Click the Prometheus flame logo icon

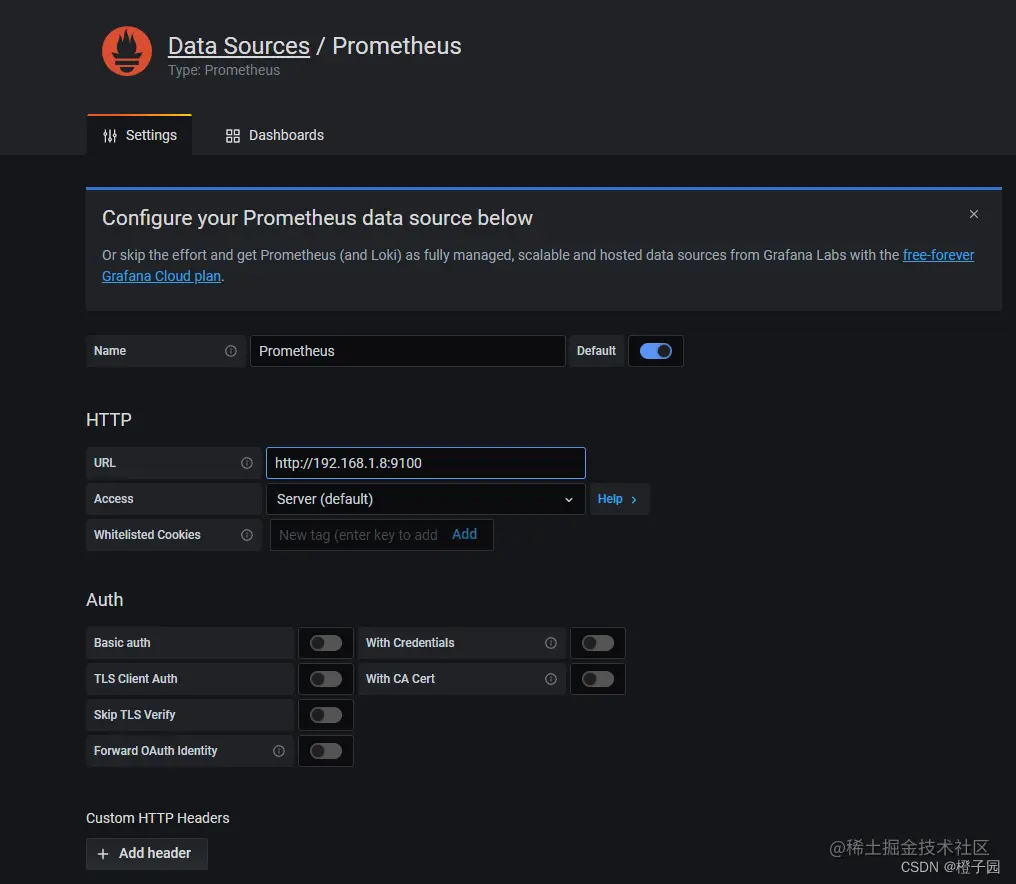coord(127,51)
